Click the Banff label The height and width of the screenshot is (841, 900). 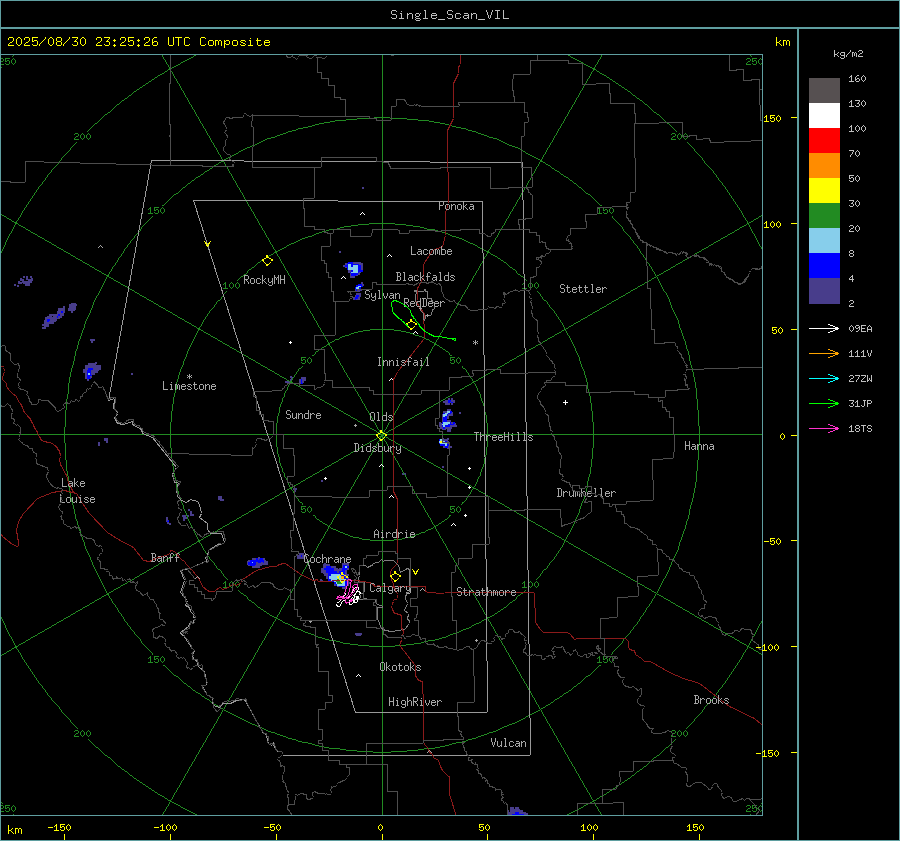(x=165, y=557)
